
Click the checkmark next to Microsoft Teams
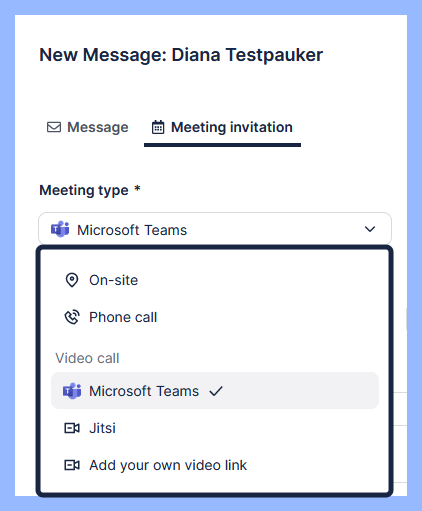pyautogui.click(x=216, y=391)
